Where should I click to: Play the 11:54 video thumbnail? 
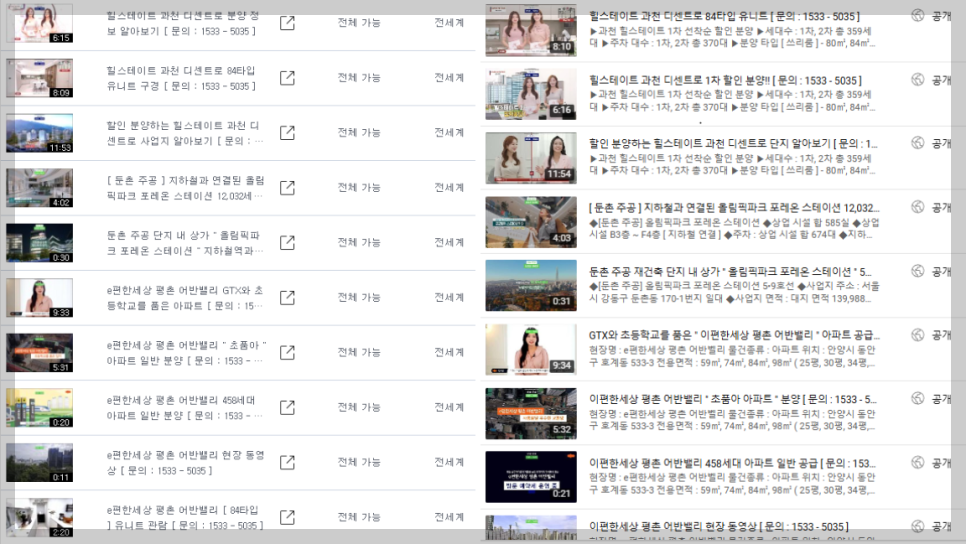pyautogui.click(x=531, y=158)
